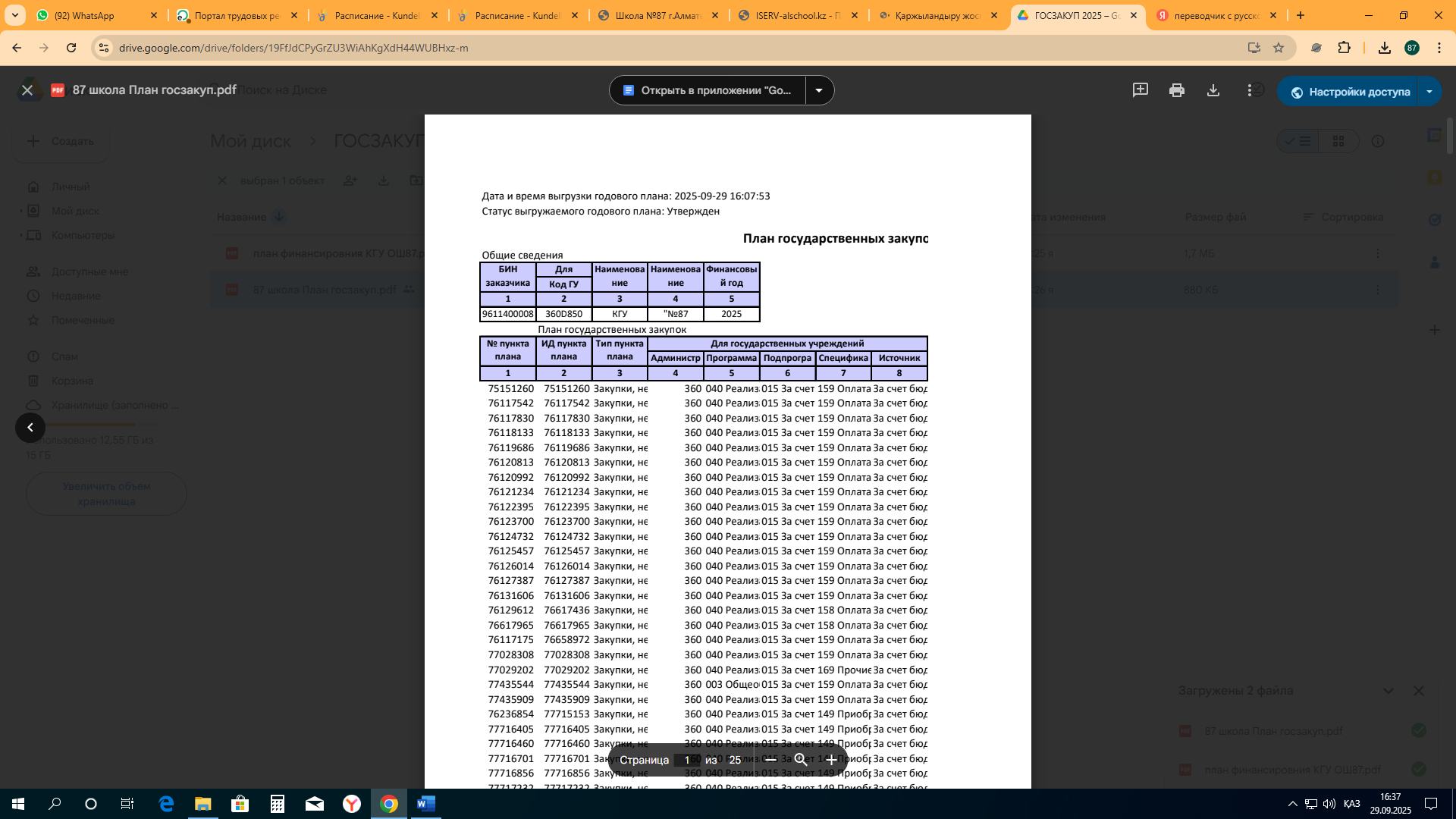Switch to the Қаржыландыру tab
This screenshot has height=819, width=1456.
[937, 15]
